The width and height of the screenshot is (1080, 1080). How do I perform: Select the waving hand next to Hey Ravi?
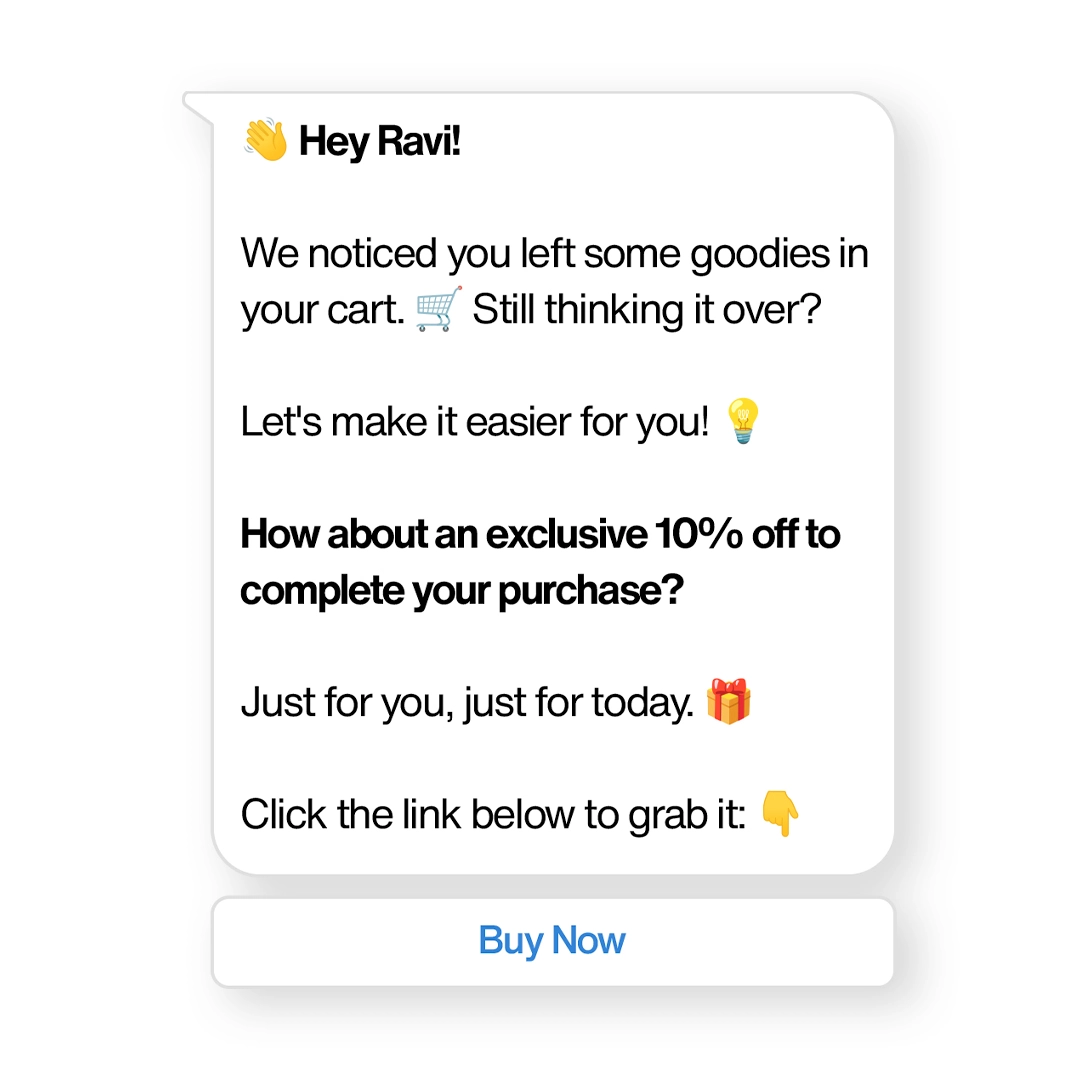click(263, 141)
